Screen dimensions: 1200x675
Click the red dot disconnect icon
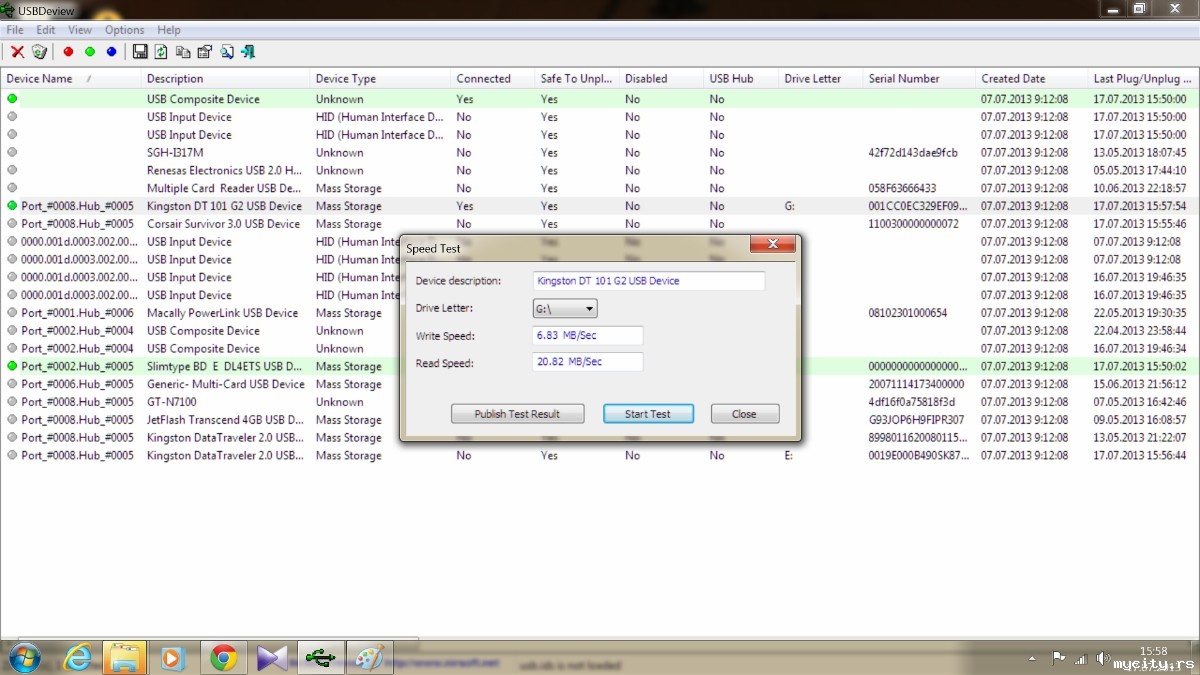point(68,52)
